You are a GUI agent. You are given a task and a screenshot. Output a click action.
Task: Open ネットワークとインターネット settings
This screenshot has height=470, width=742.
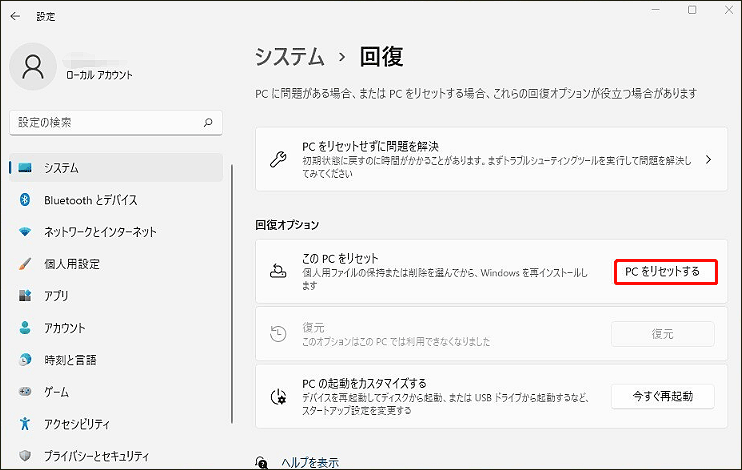point(116,231)
